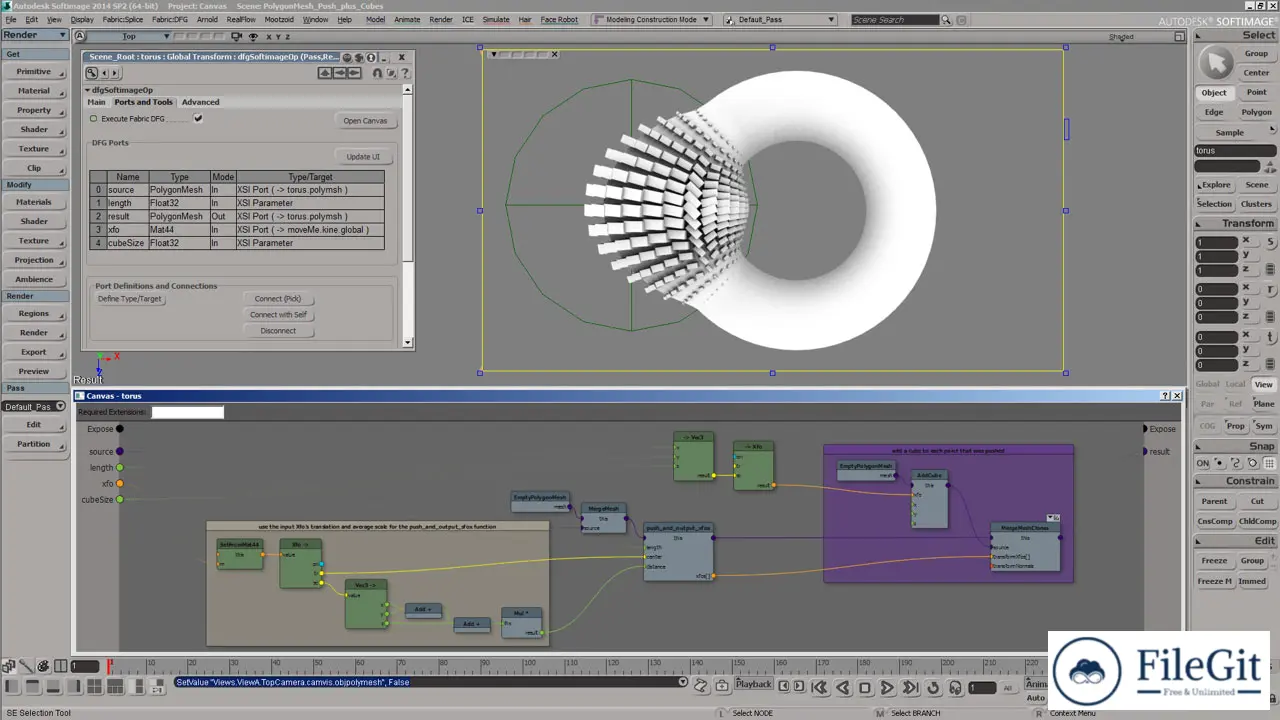Click the viewport A letter icon
The image size is (1280, 720).
(x=81, y=37)
